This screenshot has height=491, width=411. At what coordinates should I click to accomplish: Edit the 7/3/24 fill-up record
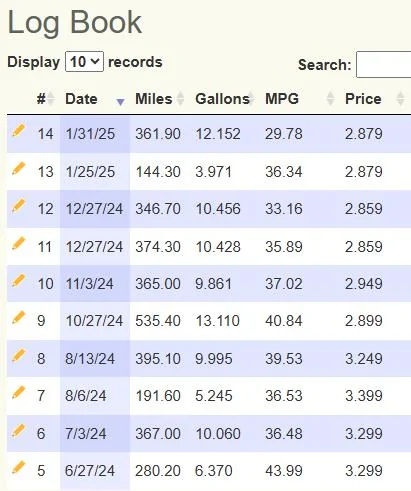point(19,430)
